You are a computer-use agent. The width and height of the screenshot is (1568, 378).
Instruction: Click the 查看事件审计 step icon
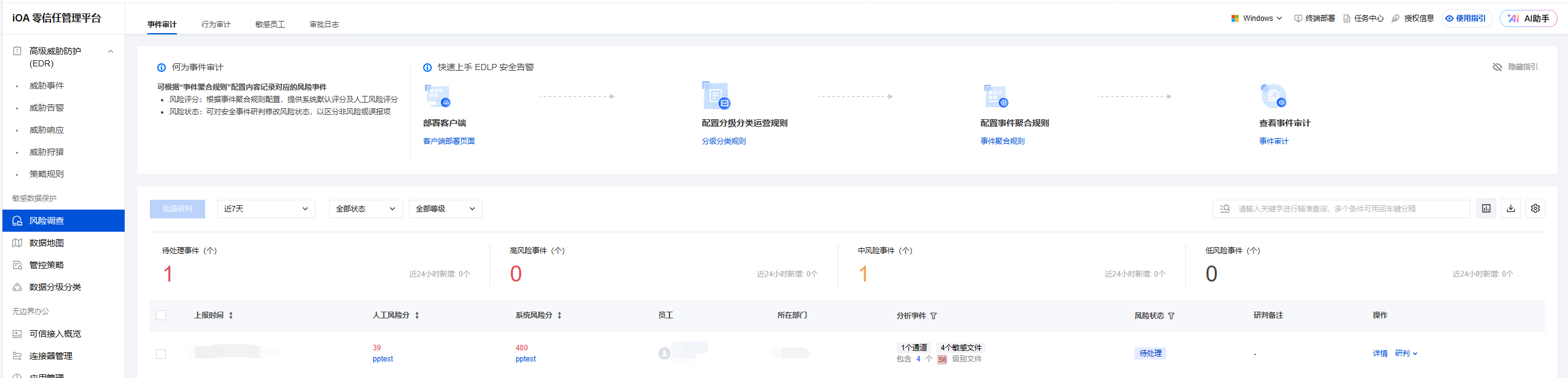[1273, 96]
